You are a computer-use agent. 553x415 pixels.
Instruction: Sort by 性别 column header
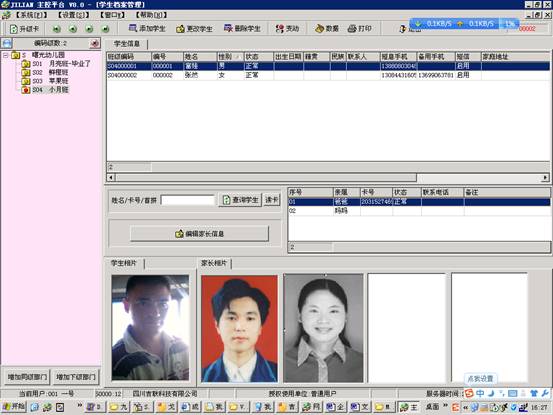230,56
